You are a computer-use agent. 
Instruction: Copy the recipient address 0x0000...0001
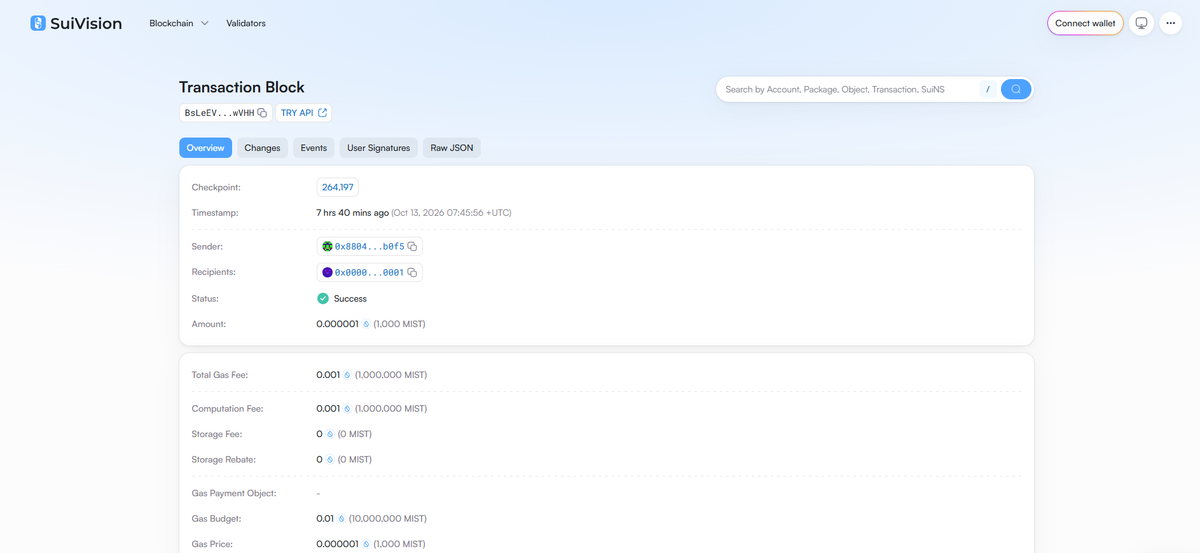tap(412, 272)
